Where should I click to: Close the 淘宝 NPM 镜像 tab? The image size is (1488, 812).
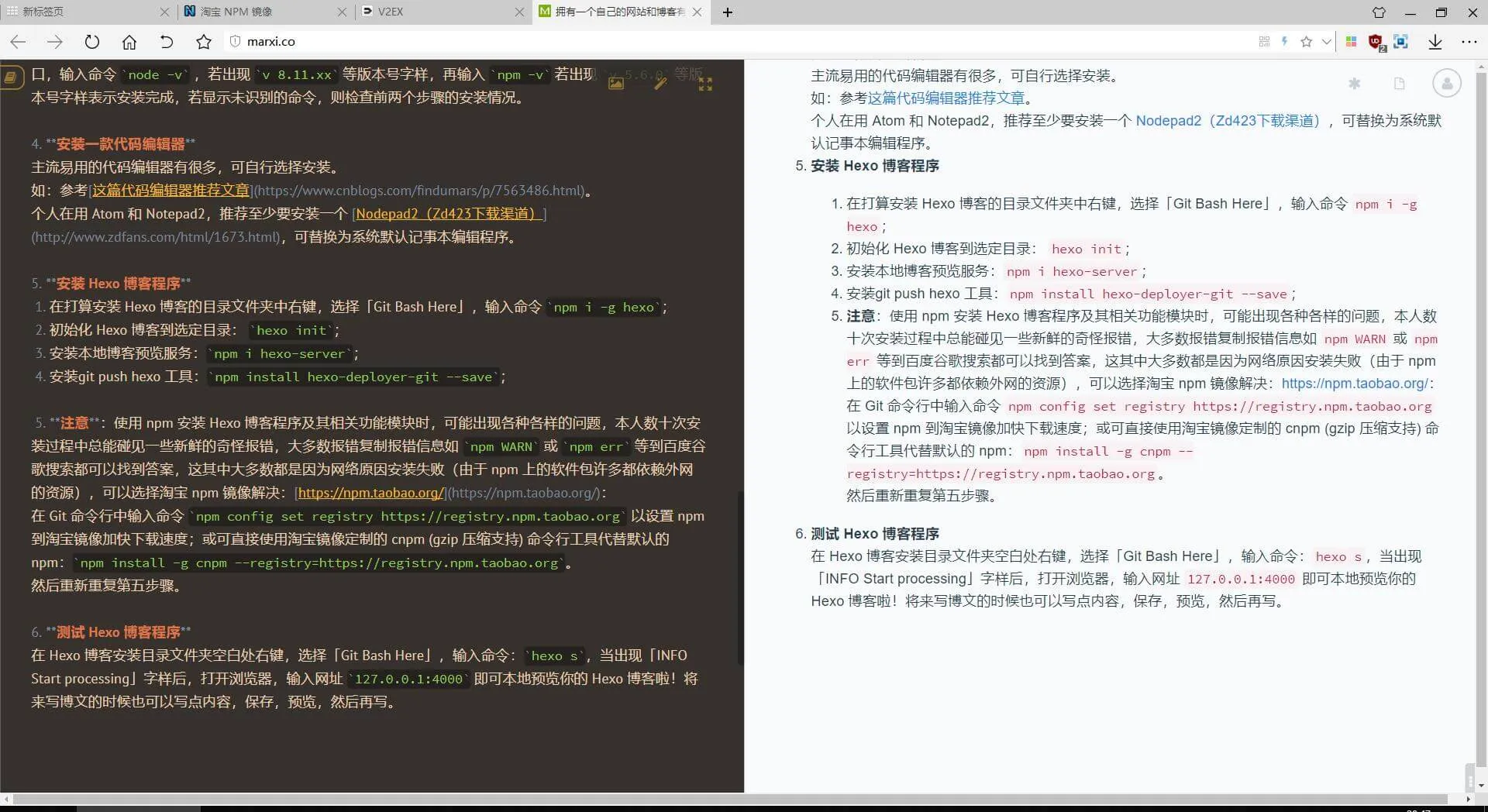[342, 12]
